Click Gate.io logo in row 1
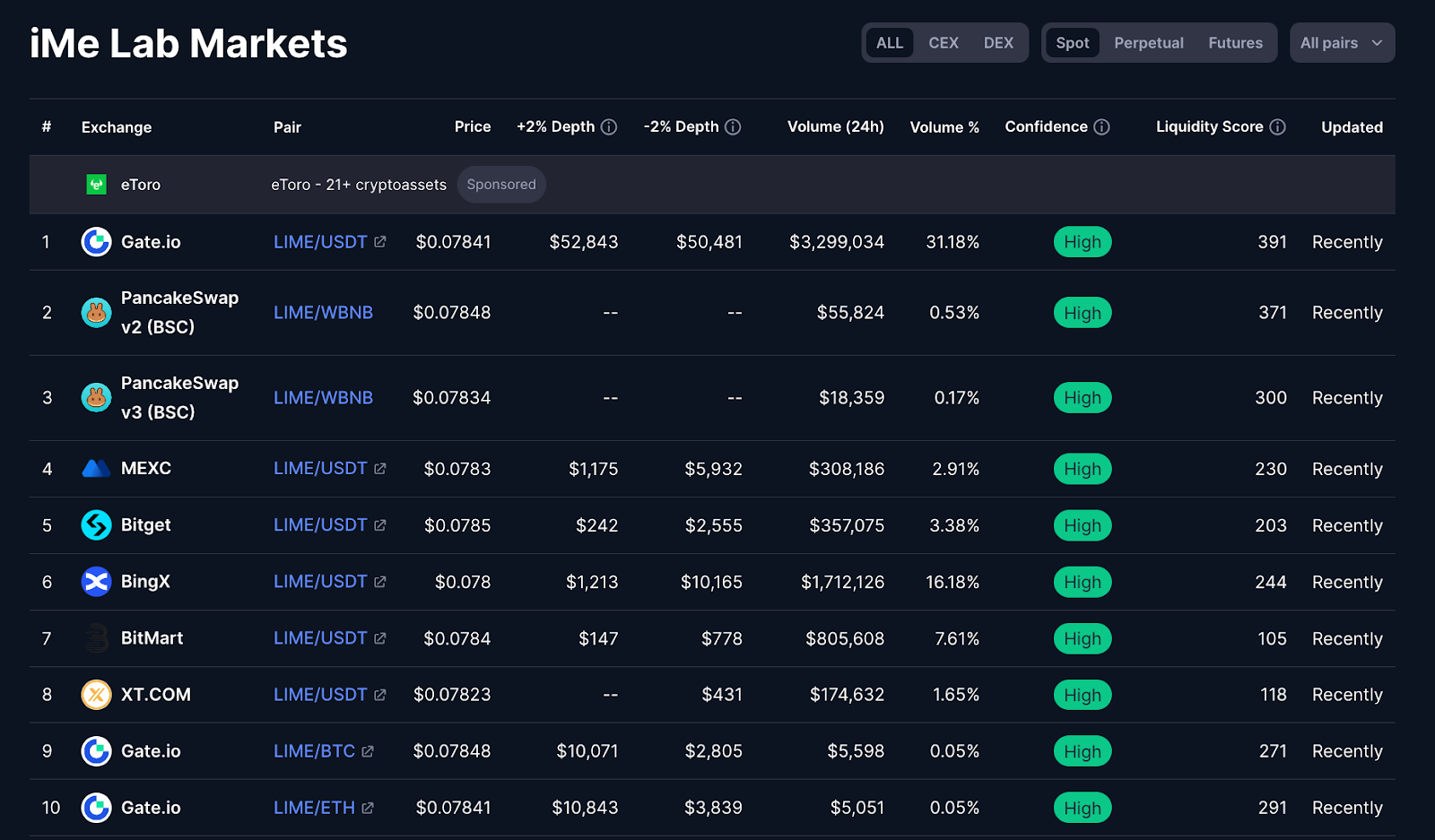The width and height of the screenshot is (1435, 840). (96, 242)
